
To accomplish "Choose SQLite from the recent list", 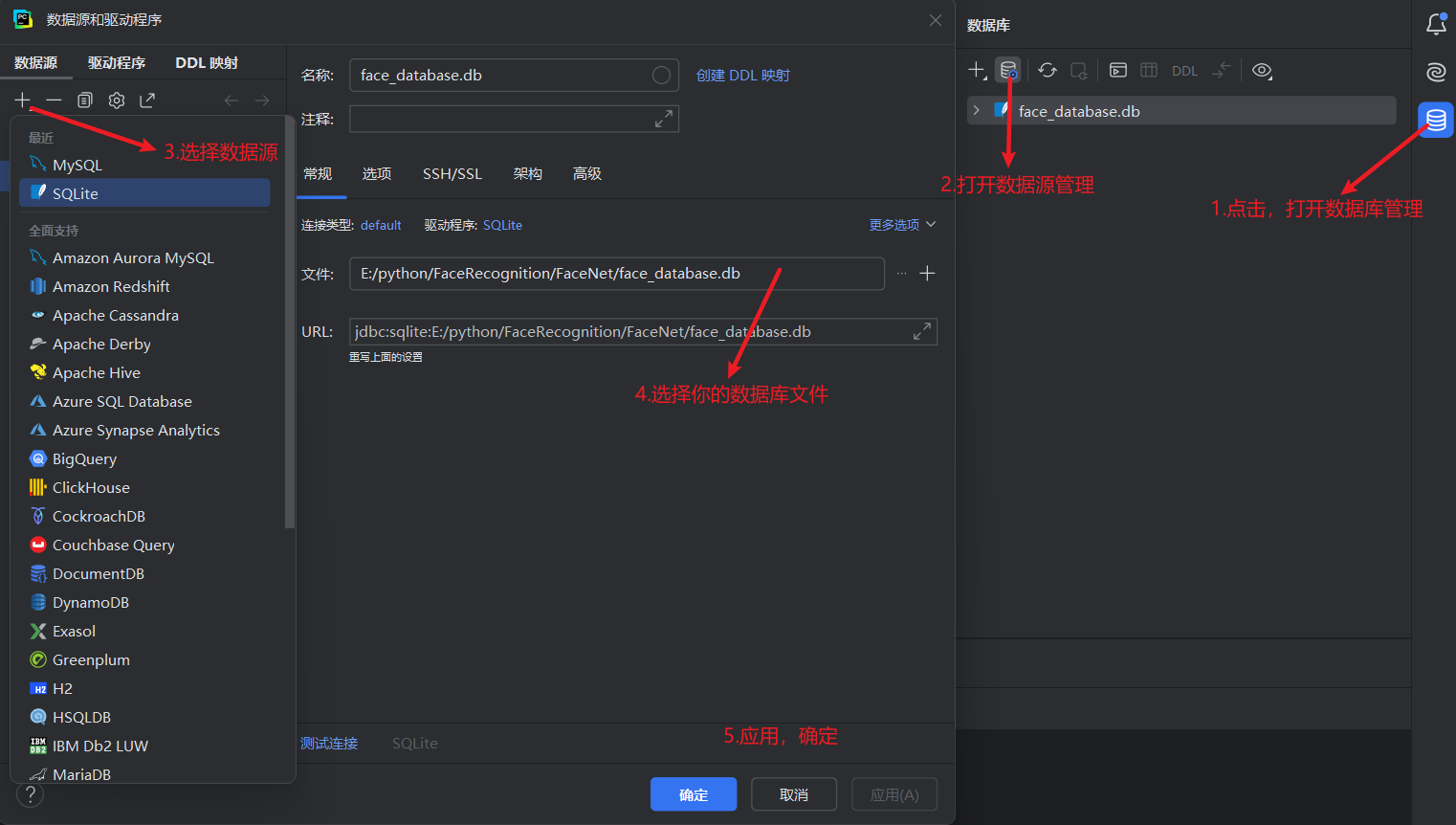I will click(x=144, y=193).
